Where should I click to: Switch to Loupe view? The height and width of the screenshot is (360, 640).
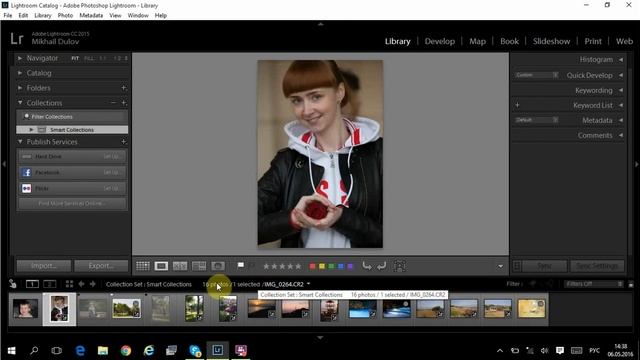point(161,266)
